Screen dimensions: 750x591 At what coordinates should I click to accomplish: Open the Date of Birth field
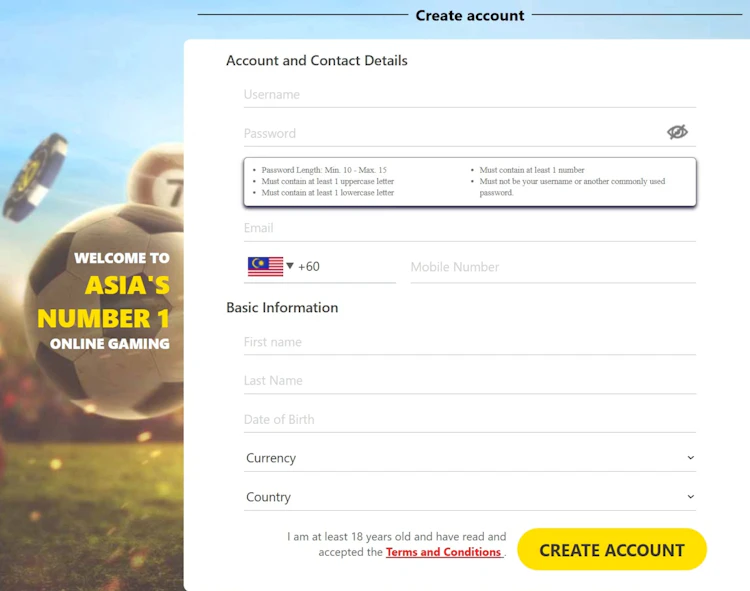470,419
